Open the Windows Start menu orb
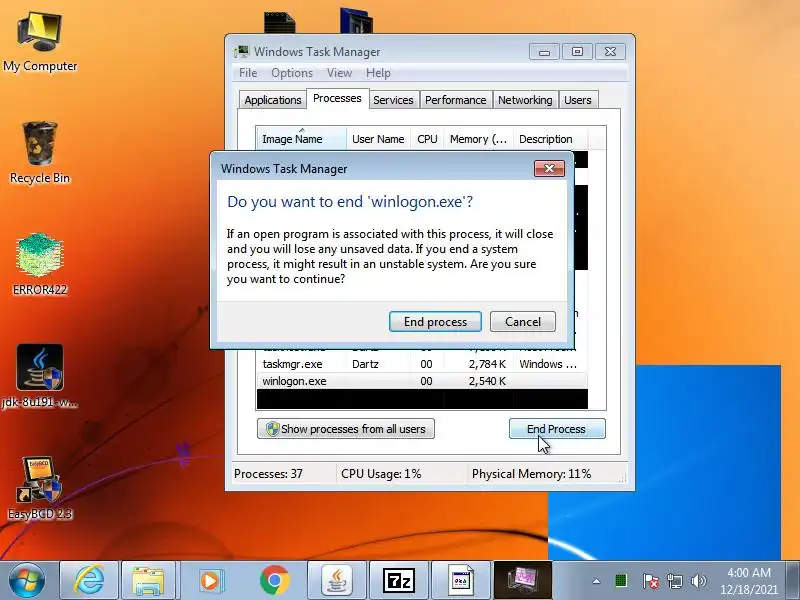 click(x=27, y=580)
